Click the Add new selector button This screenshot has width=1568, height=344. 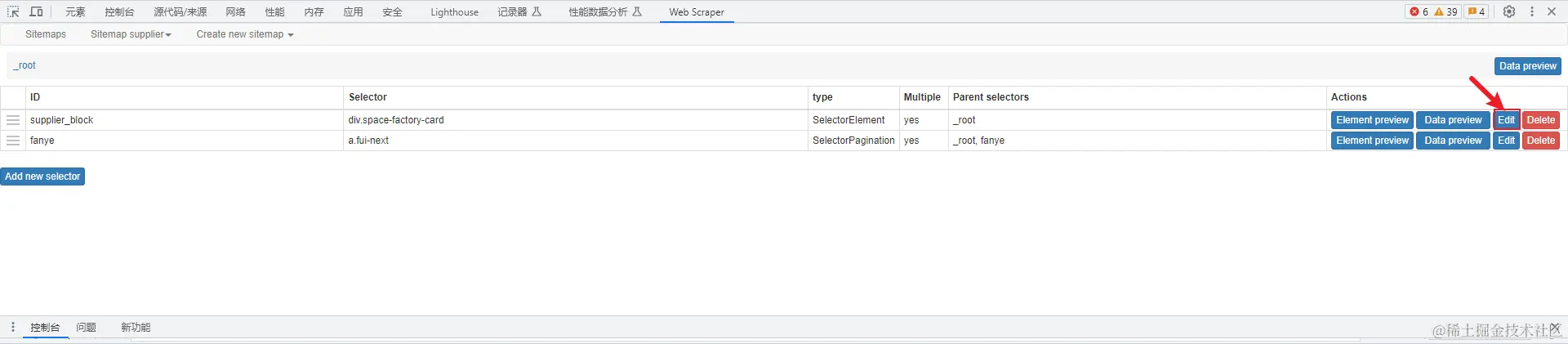pyautogui.click(x=42, y=176)
